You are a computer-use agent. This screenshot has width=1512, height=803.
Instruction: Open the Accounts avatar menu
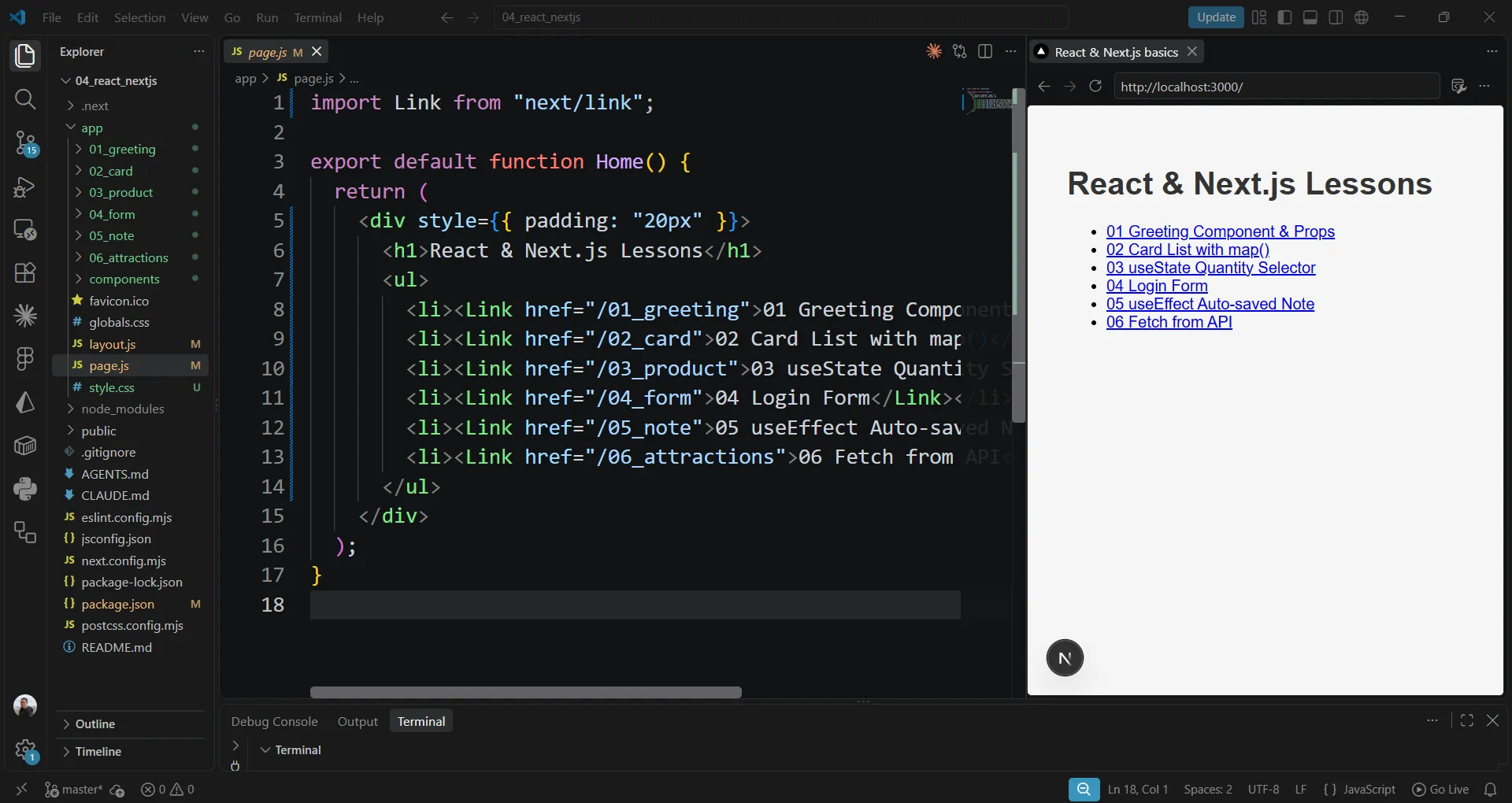click(25, 705)
